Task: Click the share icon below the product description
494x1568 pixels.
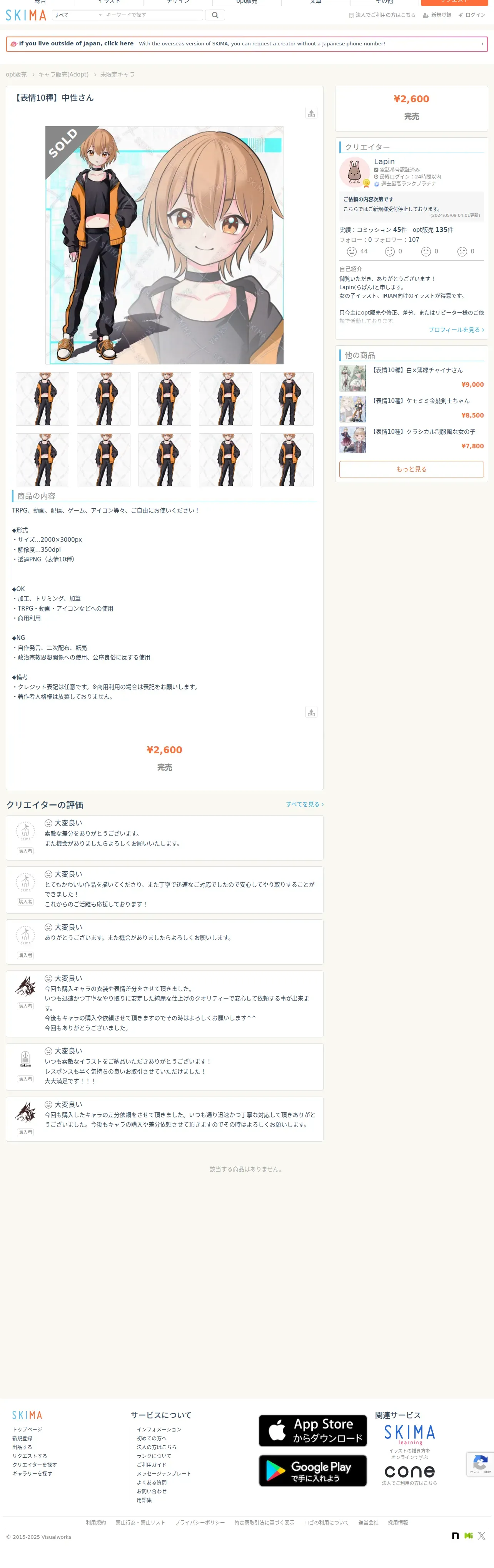Action: (311, 712)
